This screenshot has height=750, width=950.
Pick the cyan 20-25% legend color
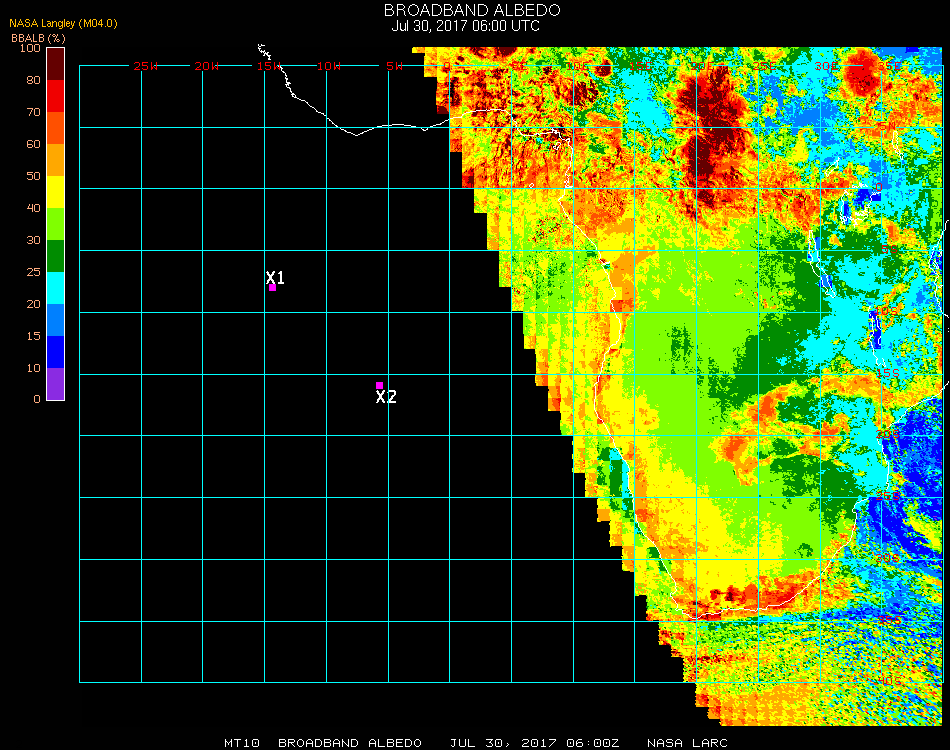[x=56, y=287]
